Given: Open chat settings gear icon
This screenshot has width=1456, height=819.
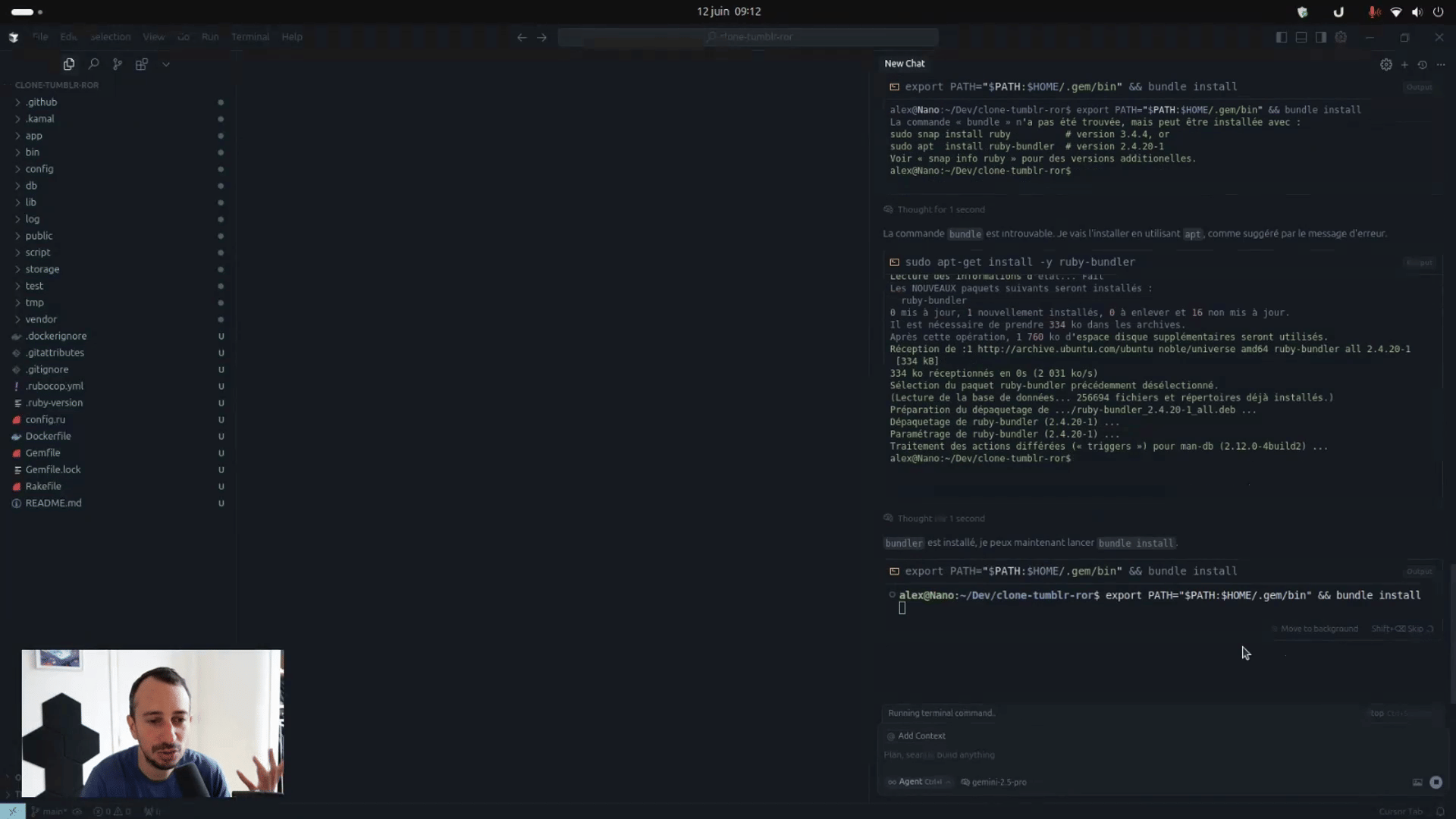Looking at the screenshot, I should tap(1386, 64).
